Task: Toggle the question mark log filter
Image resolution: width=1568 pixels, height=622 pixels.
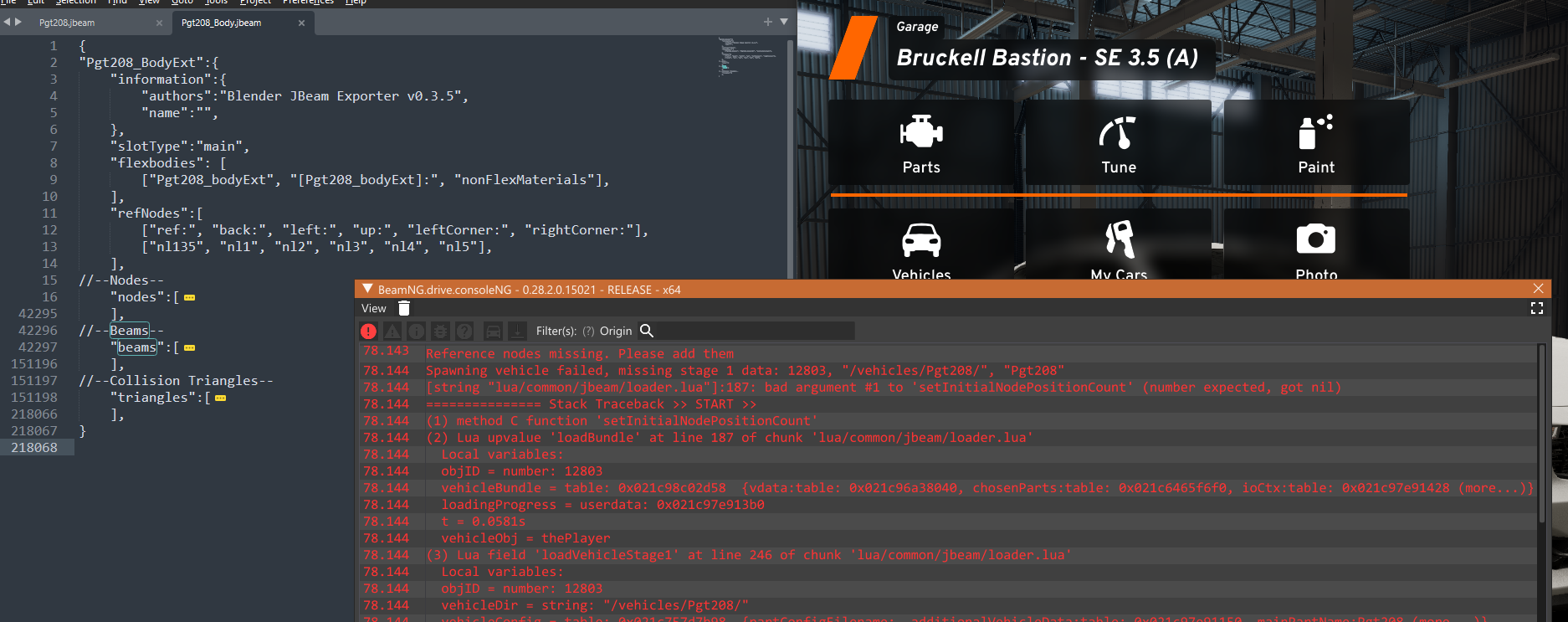Action: pos(465,332)
